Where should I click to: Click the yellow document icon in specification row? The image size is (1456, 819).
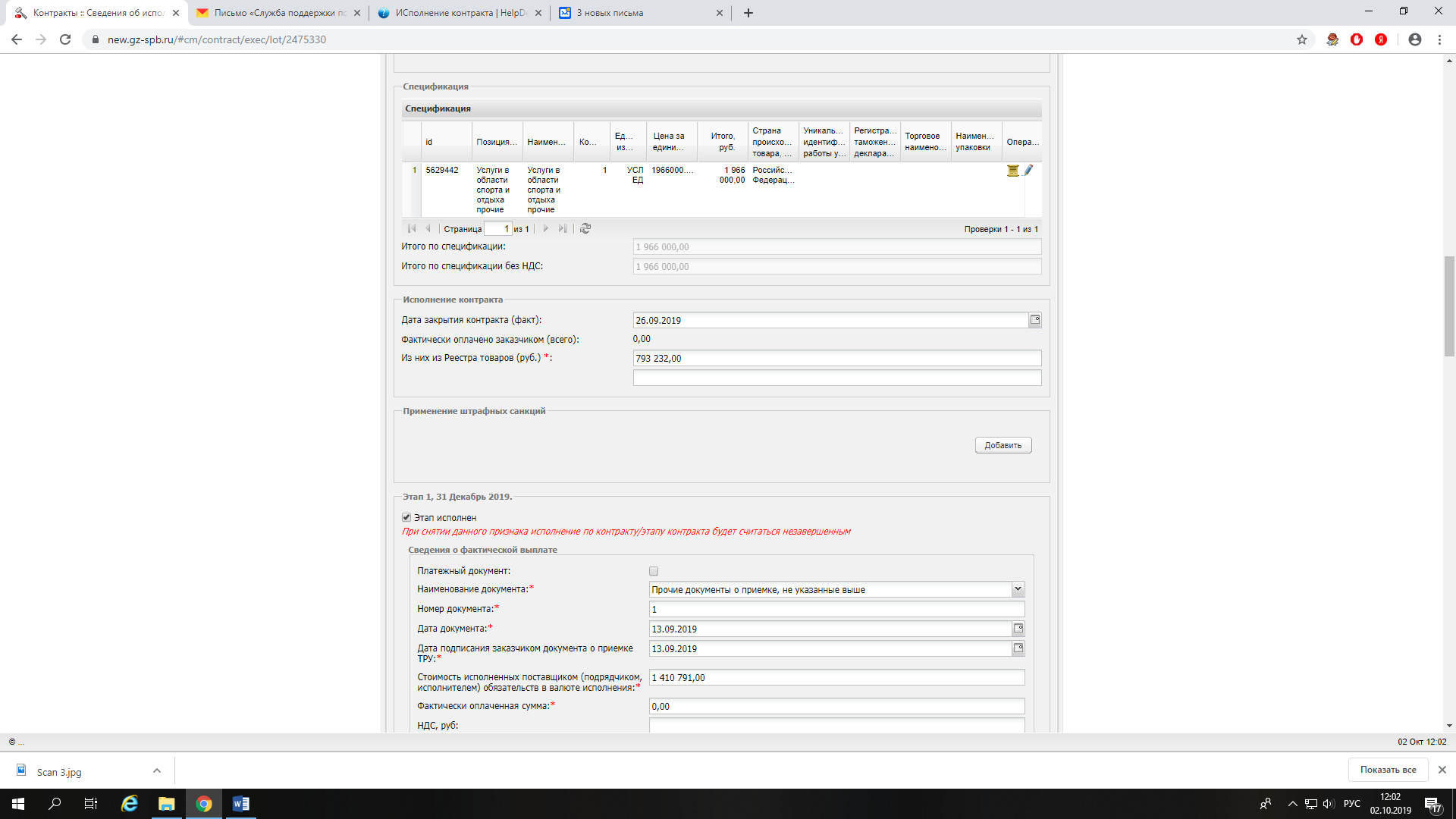point(1012,171)
